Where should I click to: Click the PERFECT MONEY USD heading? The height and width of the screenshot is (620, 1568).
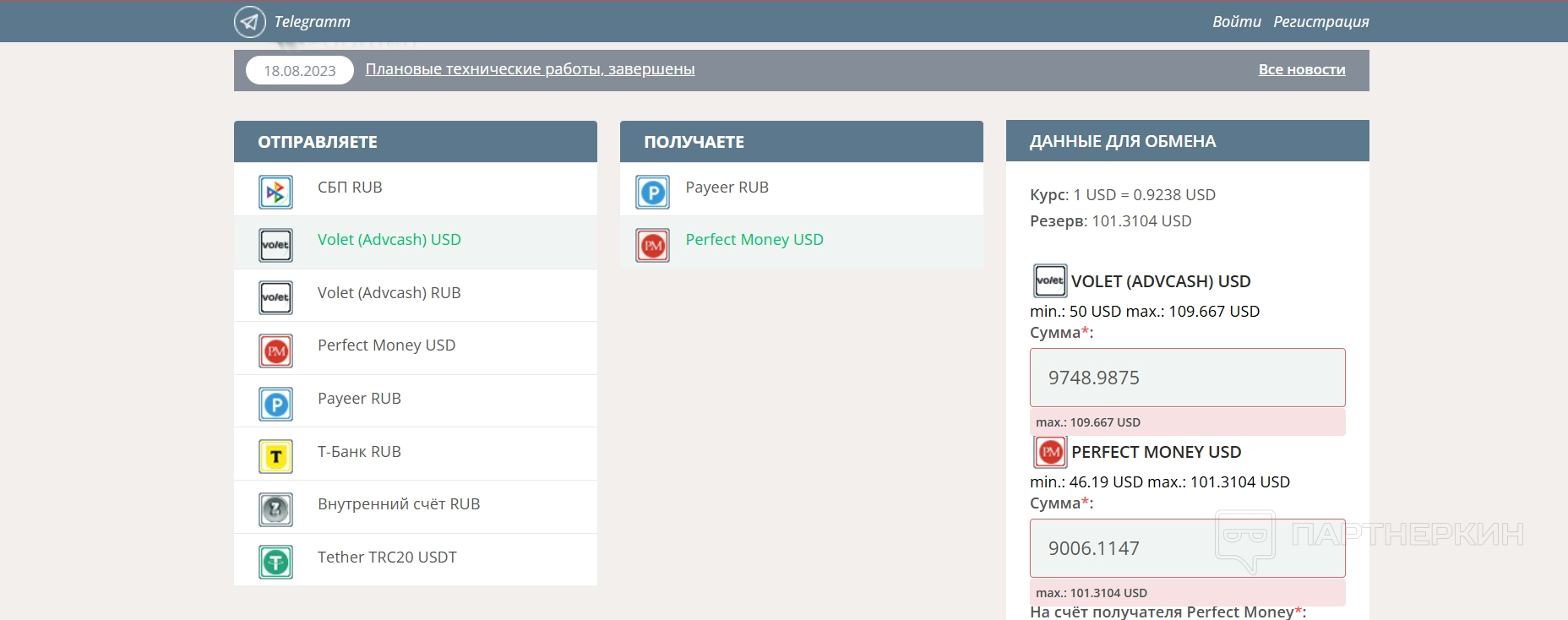point(1157,453)
